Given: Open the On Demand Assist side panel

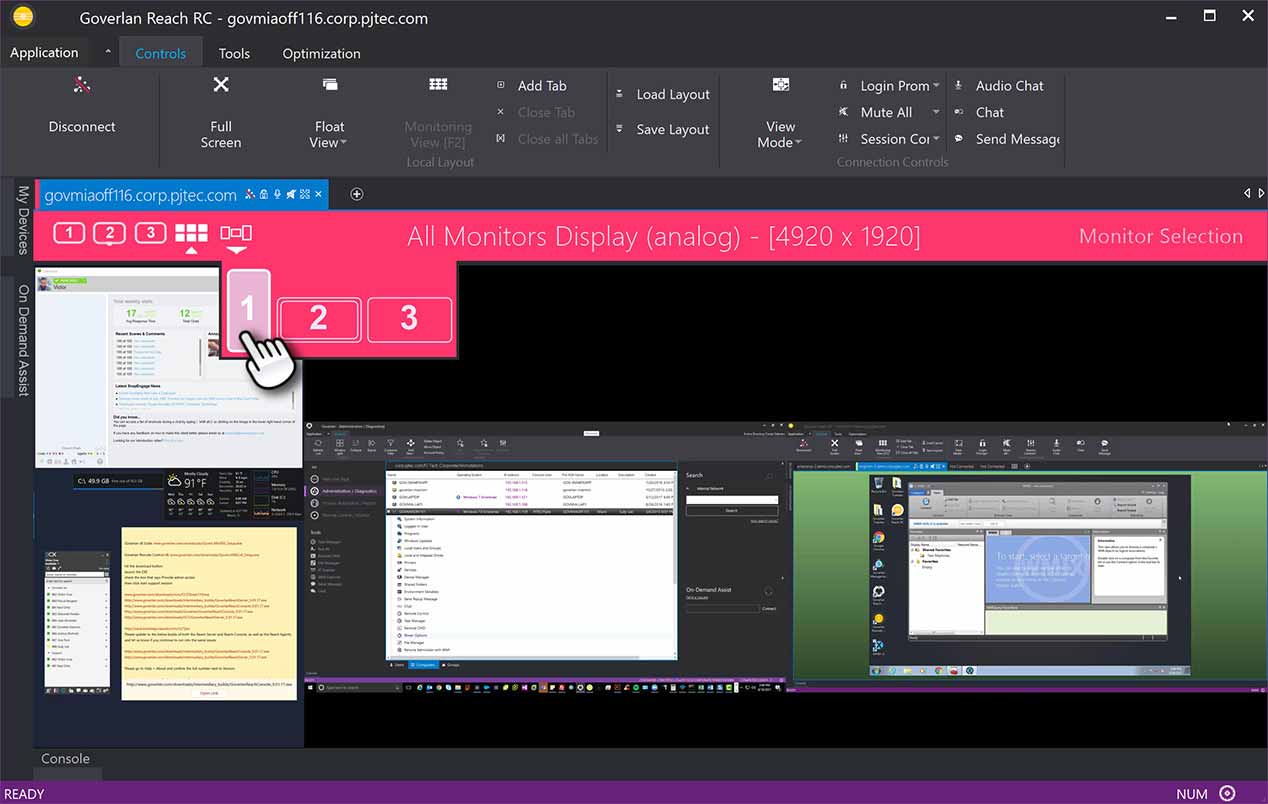Looking at the screenshot, I should (23, 341).
